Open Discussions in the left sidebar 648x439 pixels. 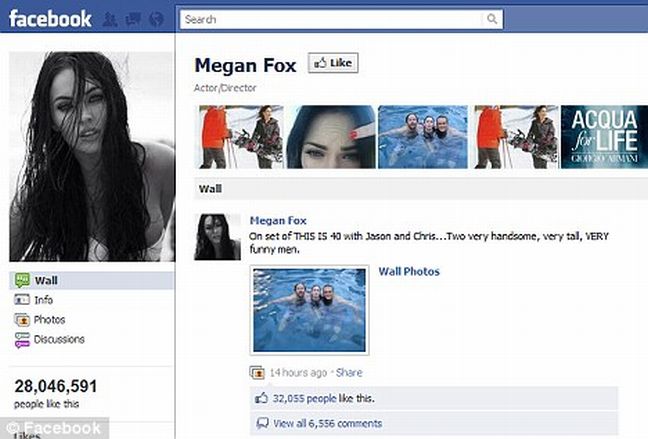click(x=59, y=340)
